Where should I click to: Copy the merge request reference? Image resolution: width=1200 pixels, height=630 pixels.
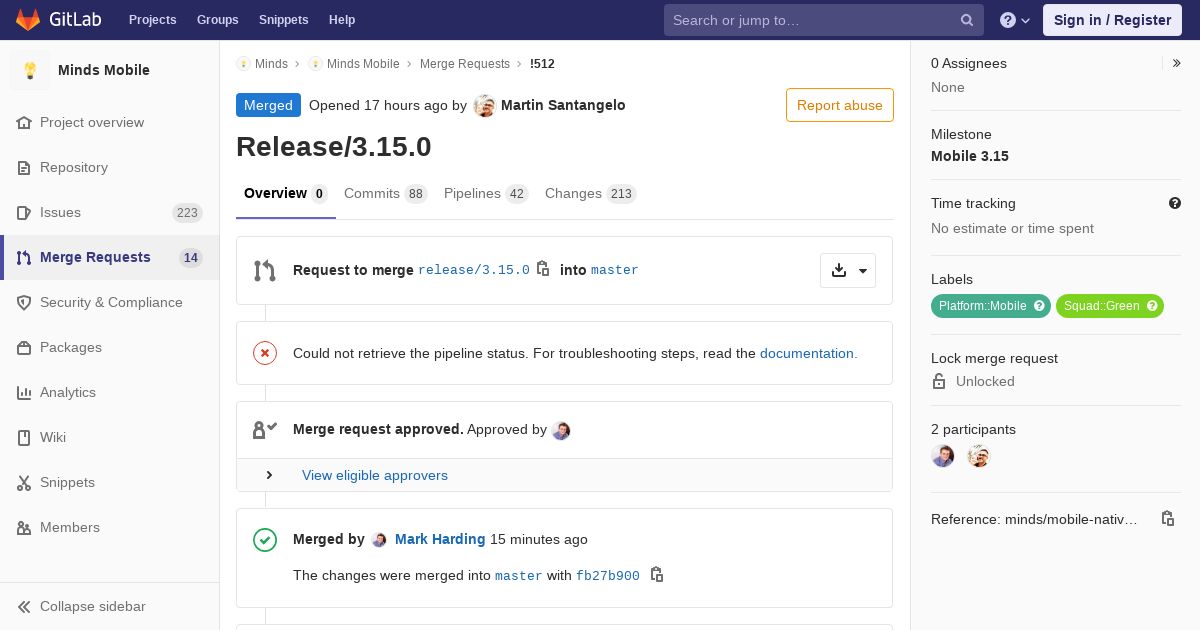click(x=1167, y=519)
